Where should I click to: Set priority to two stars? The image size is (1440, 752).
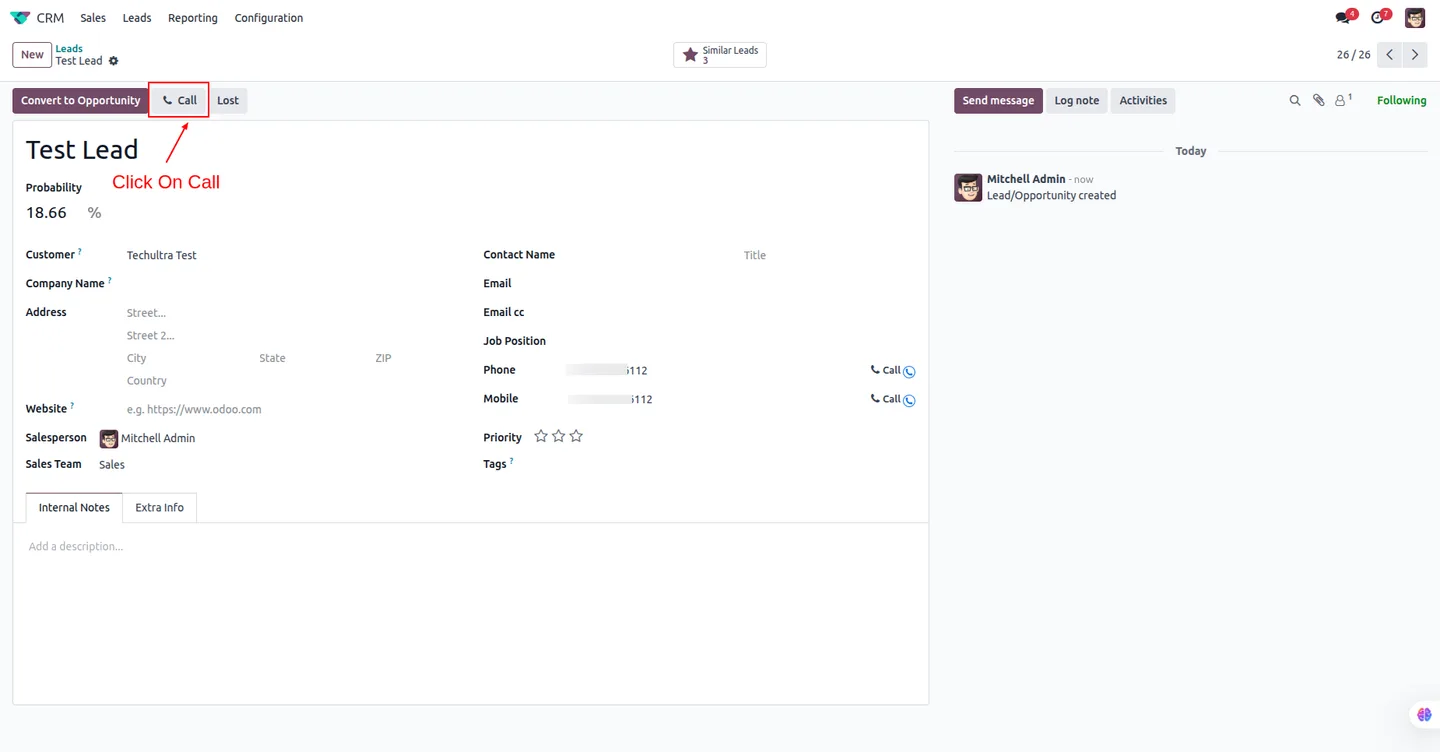558,436
